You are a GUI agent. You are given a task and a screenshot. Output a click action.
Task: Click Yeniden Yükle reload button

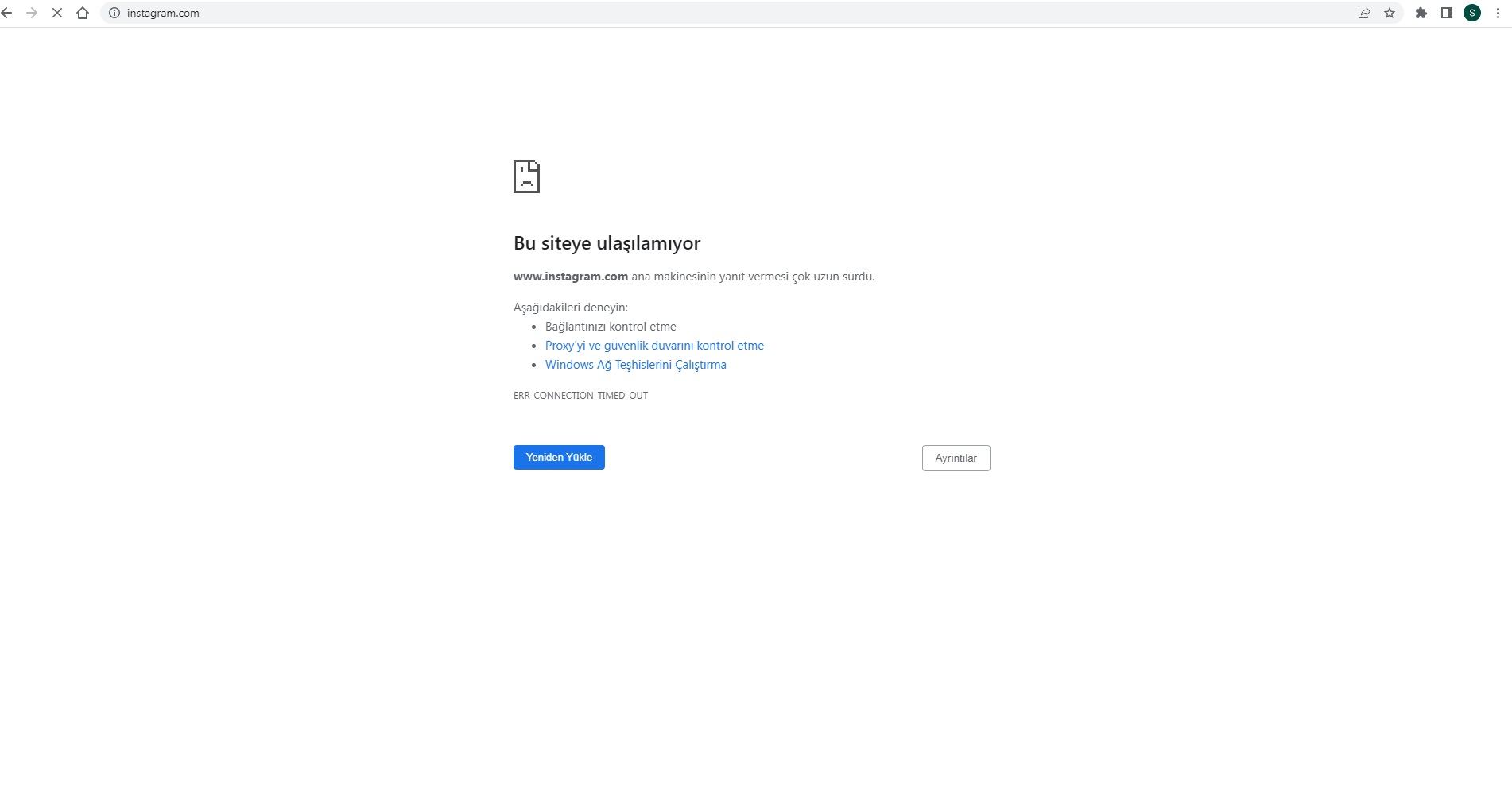click(x=559, y=457)
